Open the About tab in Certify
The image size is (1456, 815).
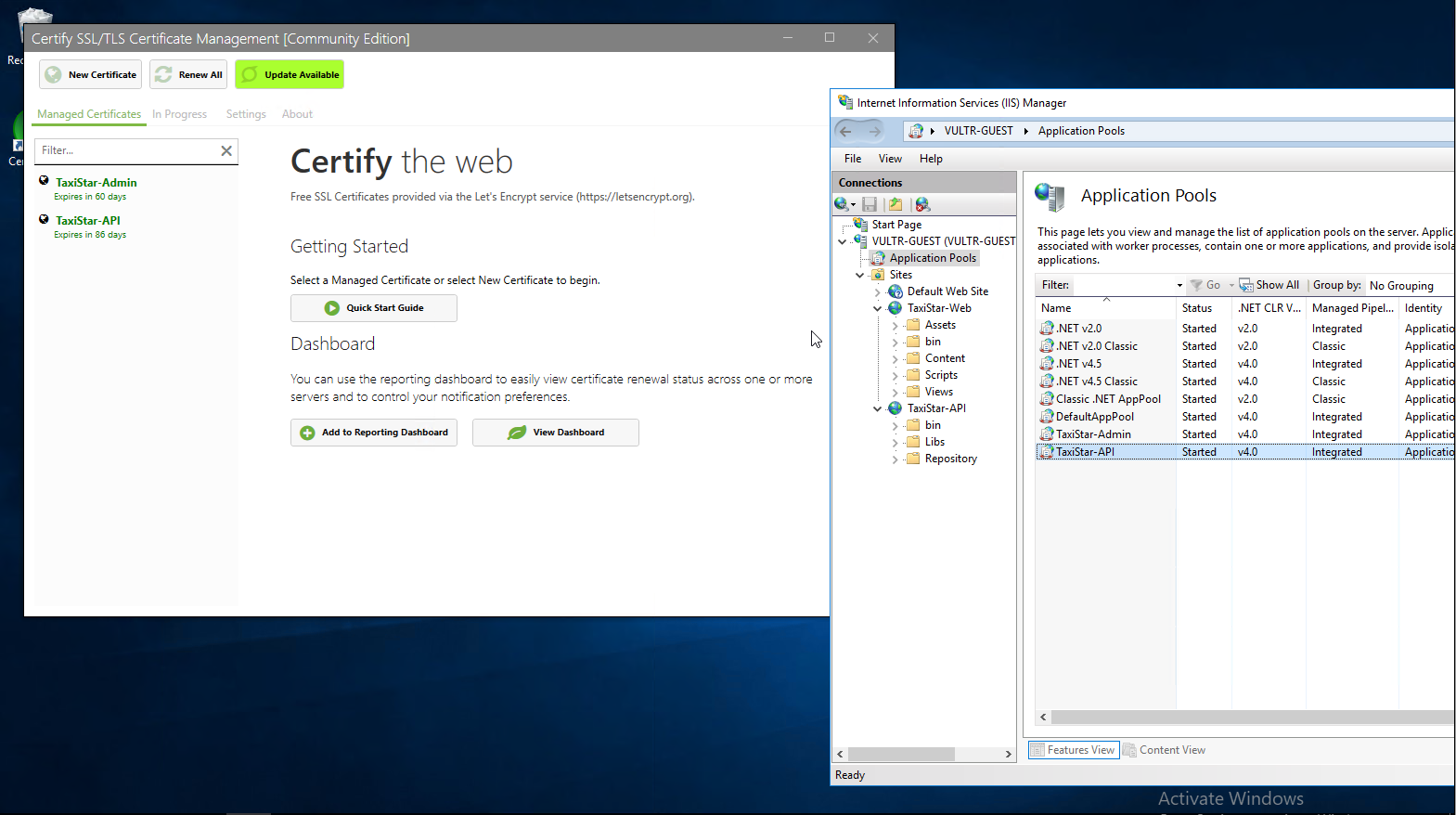297,114
